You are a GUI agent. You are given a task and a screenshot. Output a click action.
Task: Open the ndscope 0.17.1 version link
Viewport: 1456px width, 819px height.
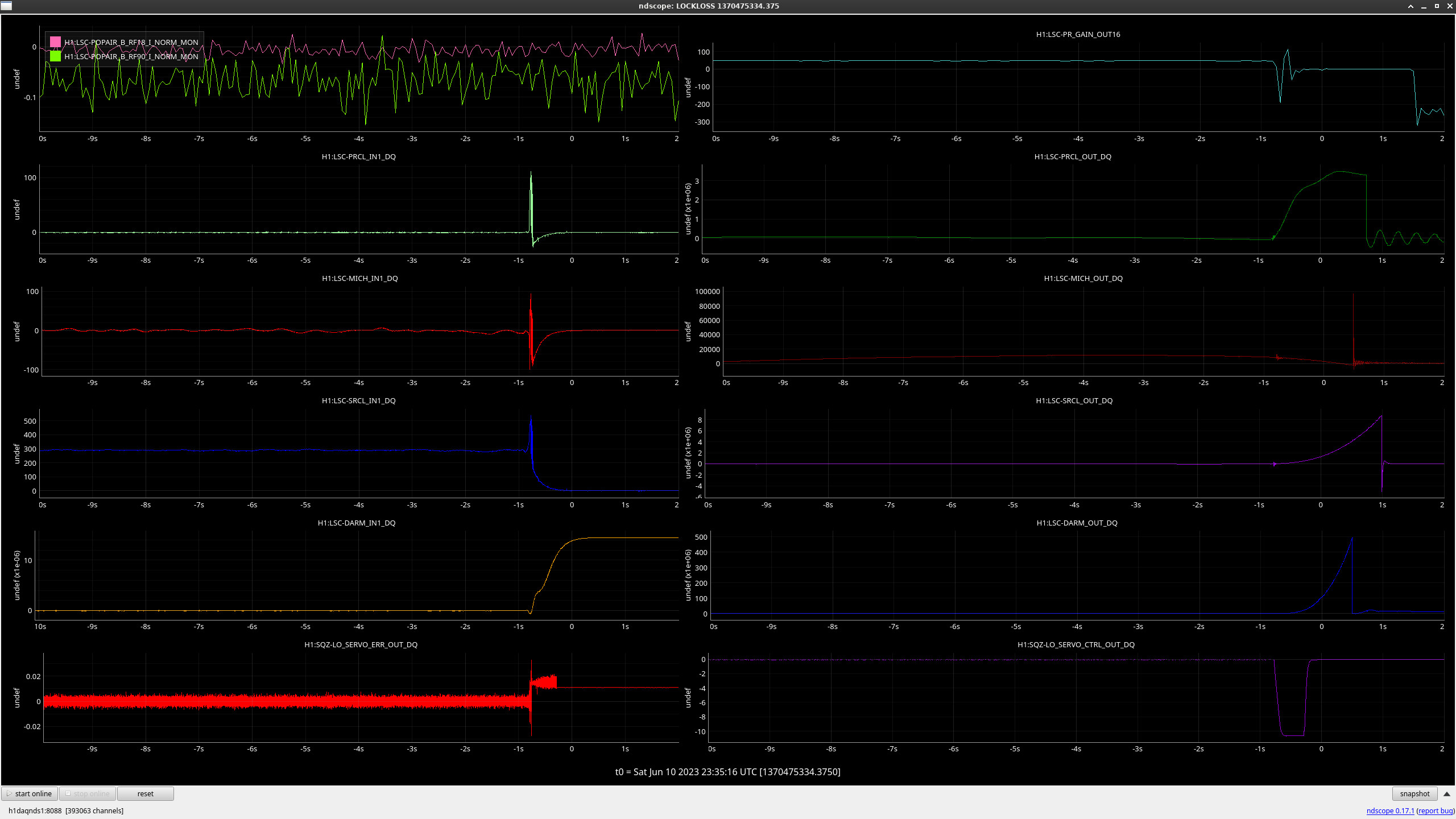coord(1389,810)
